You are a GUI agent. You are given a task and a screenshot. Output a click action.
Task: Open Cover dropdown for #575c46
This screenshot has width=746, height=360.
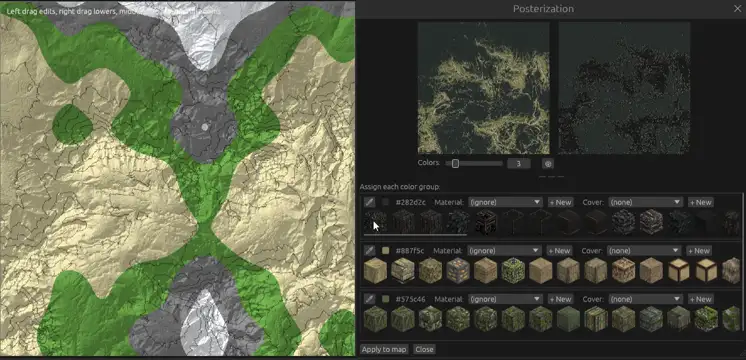(645, 299)
